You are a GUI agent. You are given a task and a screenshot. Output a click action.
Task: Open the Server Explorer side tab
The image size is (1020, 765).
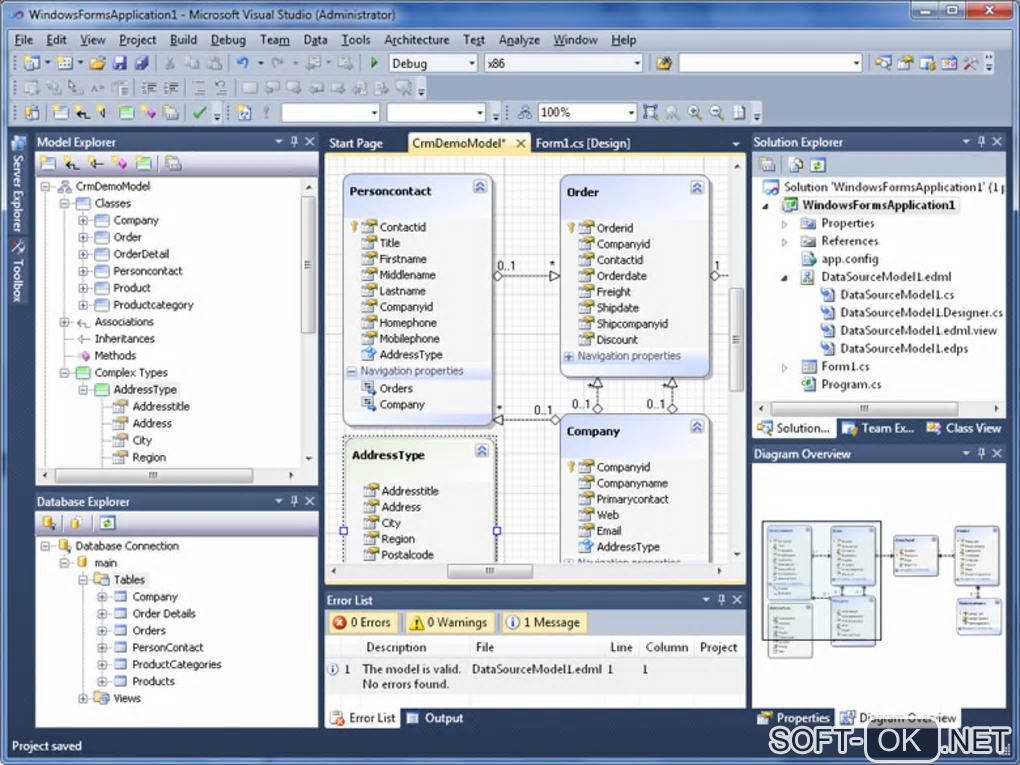pyautogui.click(x=18, y=184)
